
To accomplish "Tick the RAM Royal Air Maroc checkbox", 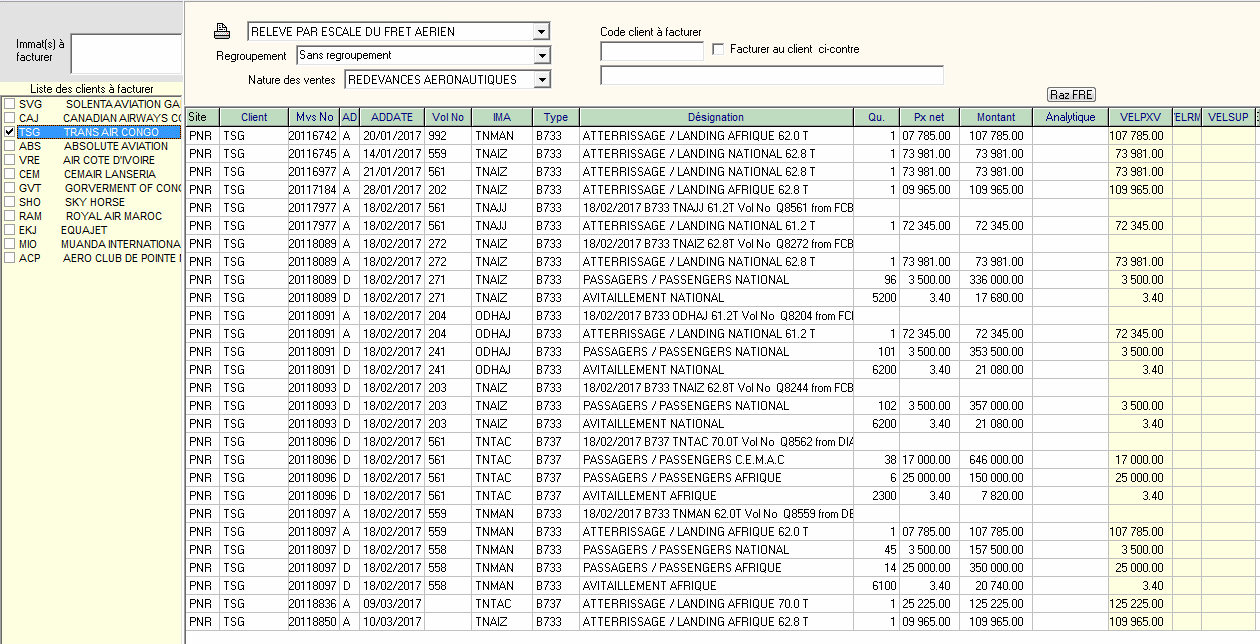I will pyautogui.click(x=9, y=216).
